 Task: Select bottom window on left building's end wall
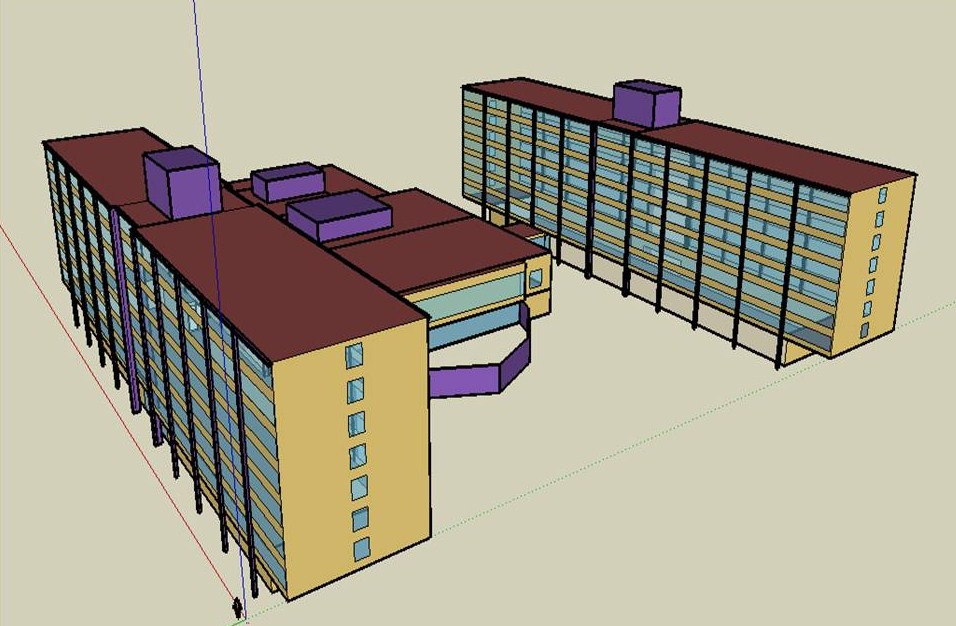coord(361,548)
